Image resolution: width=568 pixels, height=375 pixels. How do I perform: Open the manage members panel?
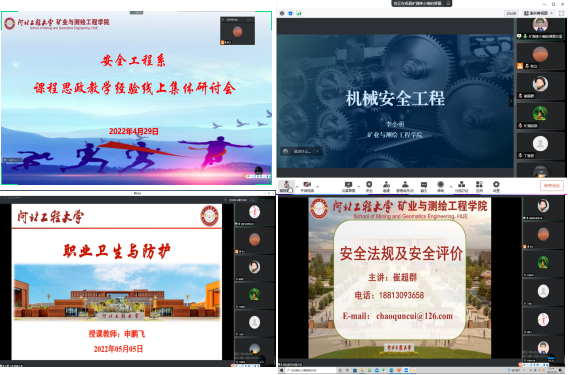[x=405, y=186]
